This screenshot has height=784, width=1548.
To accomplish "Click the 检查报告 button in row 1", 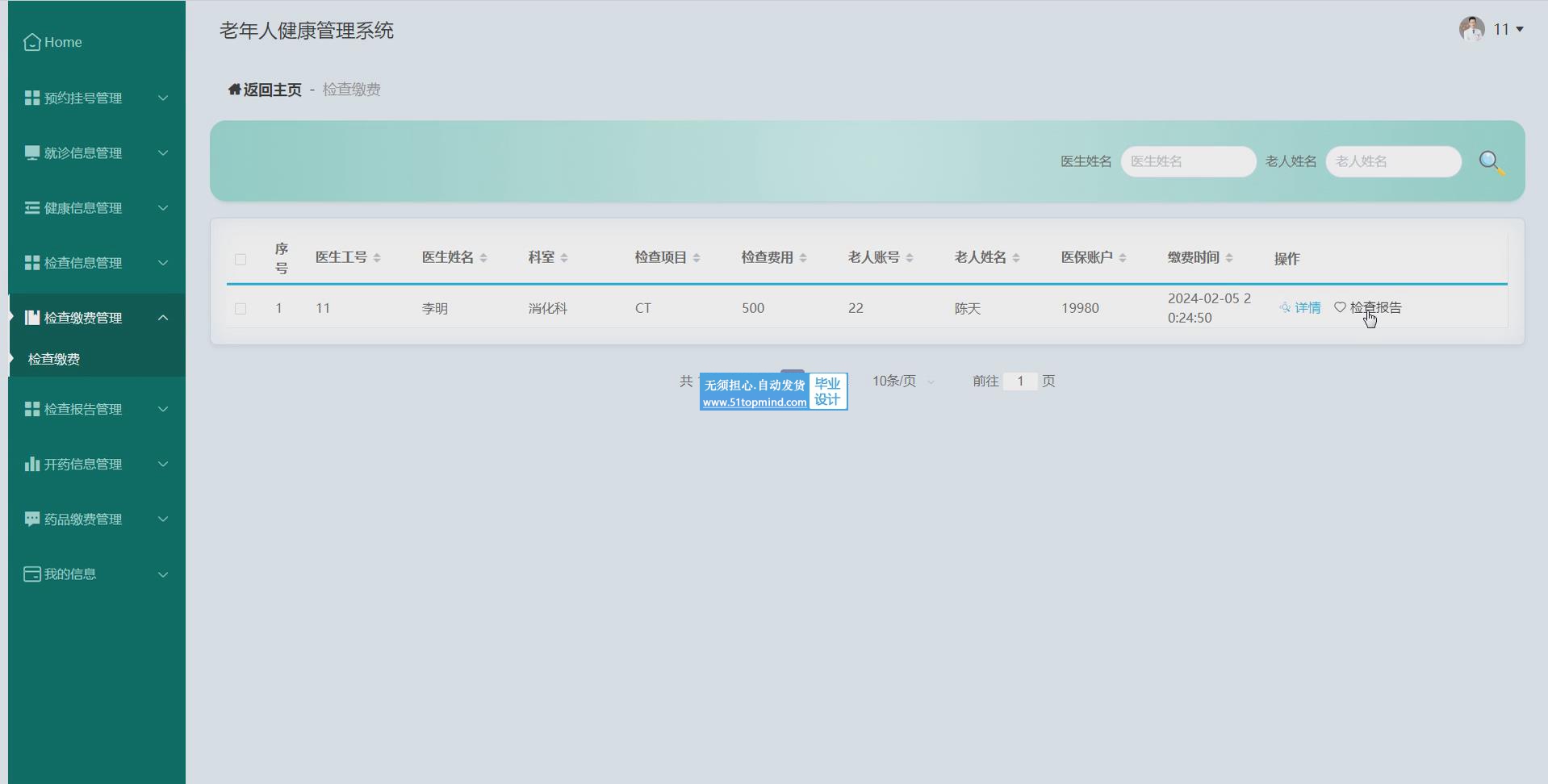I will [1369, 307].
